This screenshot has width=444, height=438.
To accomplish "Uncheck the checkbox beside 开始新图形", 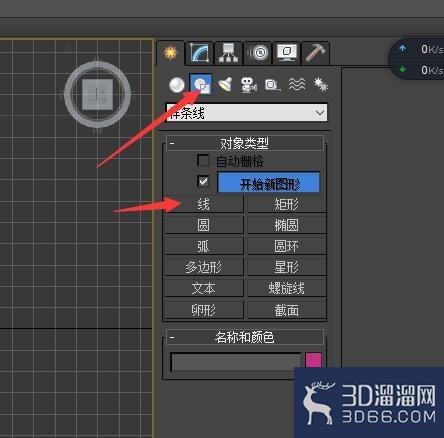I will coord(203,182).
